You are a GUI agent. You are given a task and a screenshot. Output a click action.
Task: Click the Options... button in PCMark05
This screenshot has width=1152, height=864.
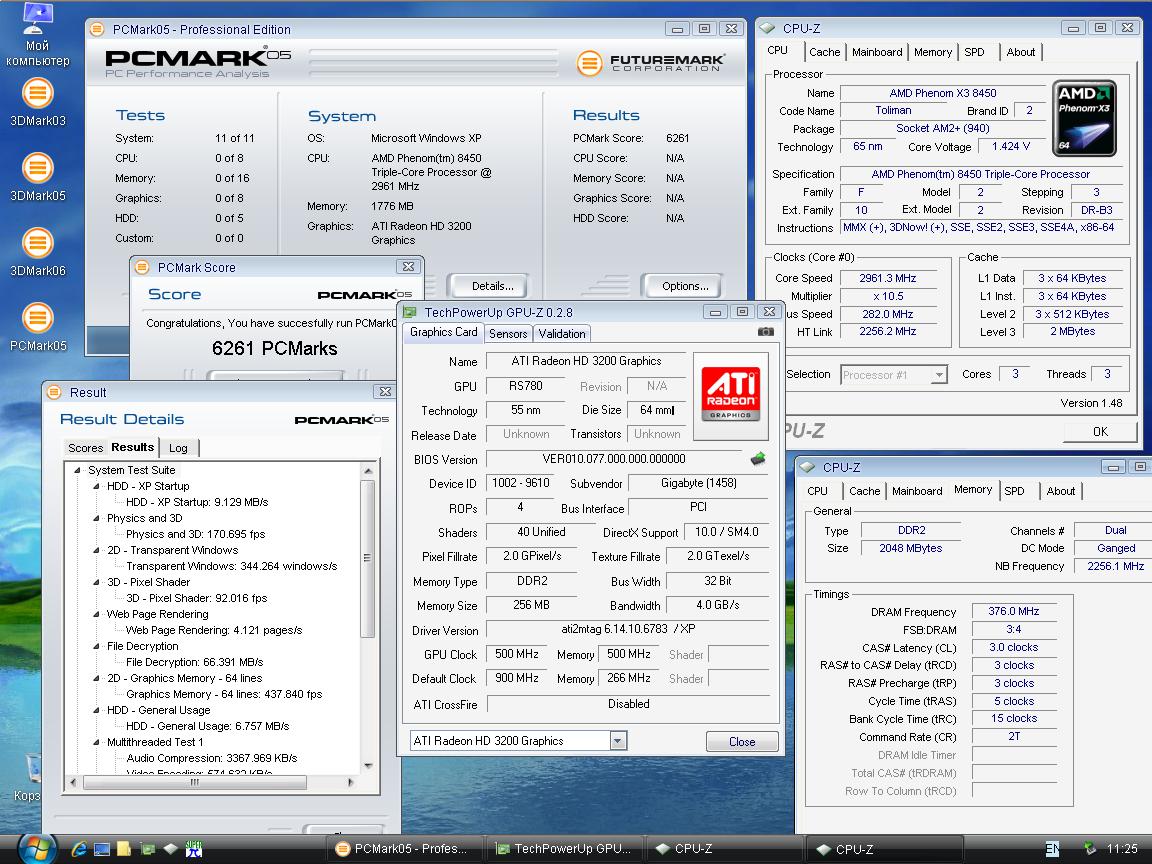coord(685,286)
